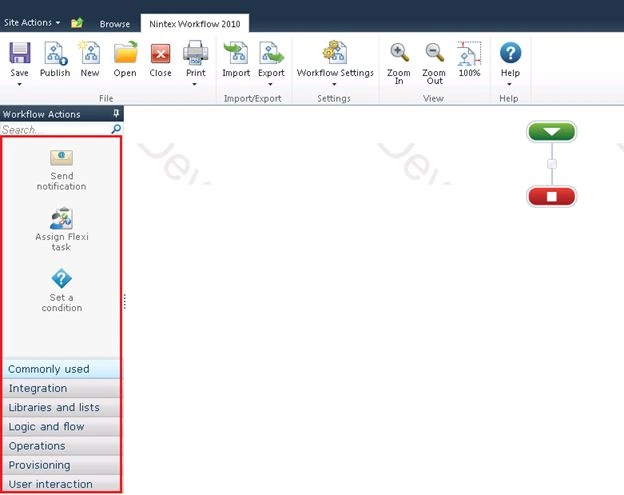Expand the Integration category
Screen dimensions: 624x495
(61, 388)
